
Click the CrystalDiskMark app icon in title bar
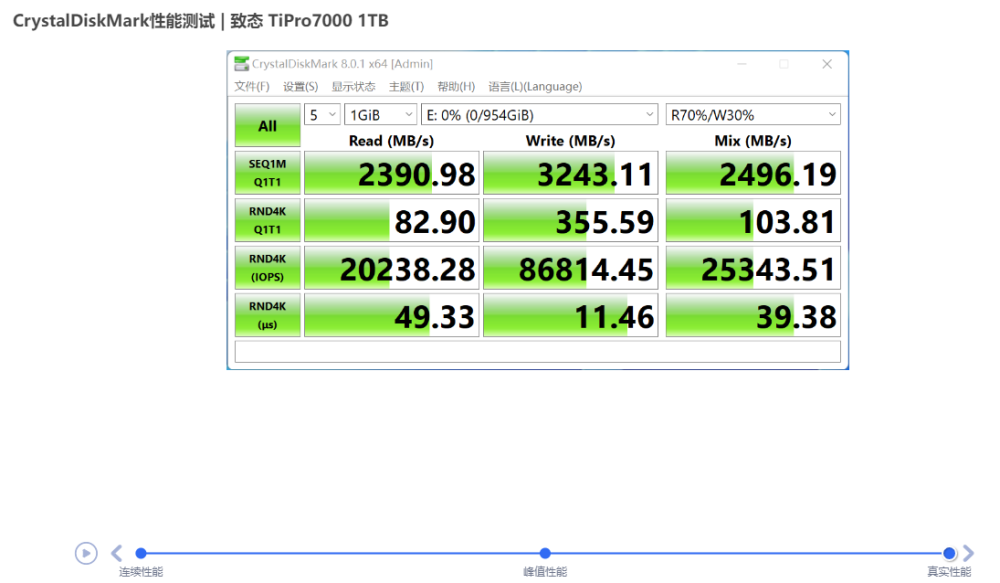[x=242, y=64]
